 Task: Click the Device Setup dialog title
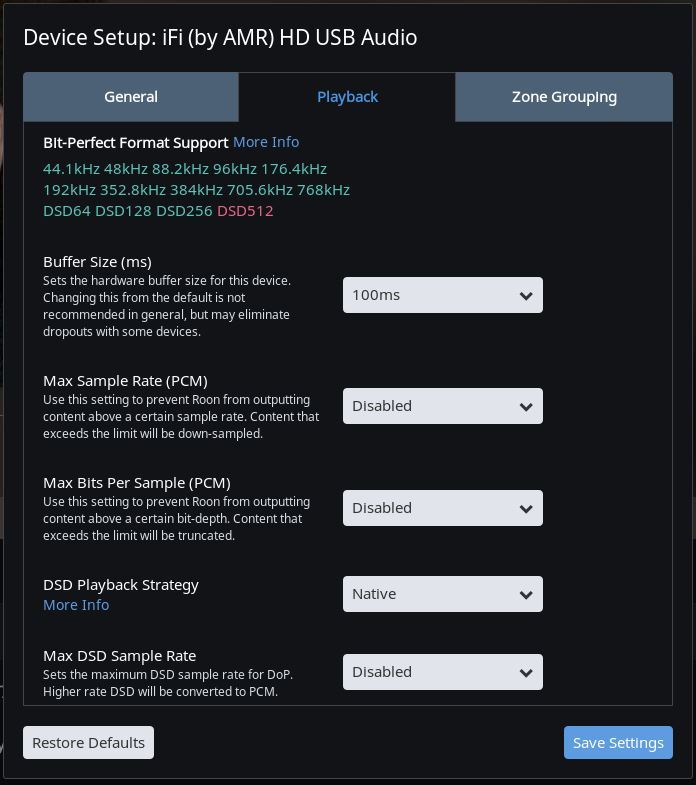tap(220, 38)
